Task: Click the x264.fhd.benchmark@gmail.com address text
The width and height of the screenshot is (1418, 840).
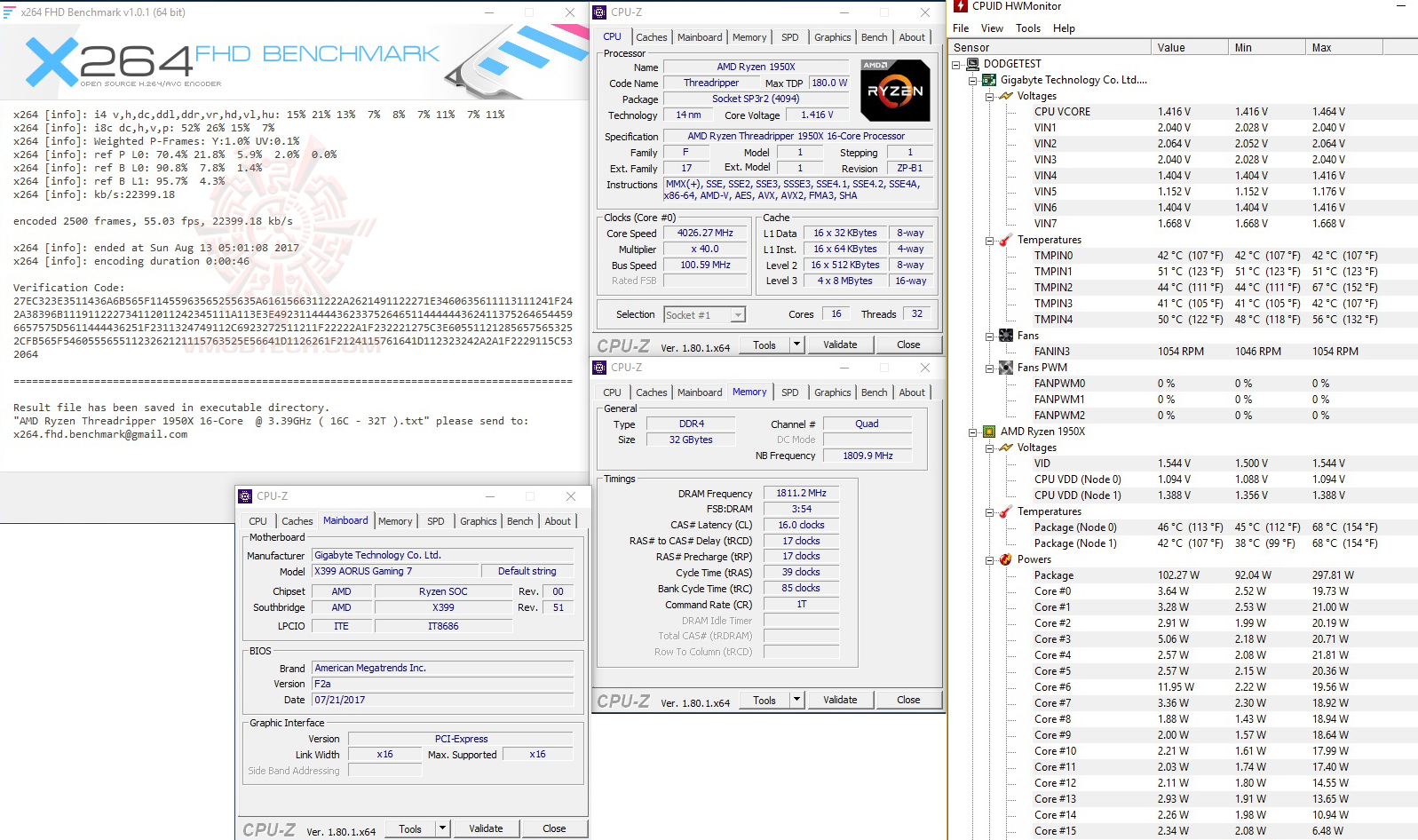Action: click(x=100, y=434)
